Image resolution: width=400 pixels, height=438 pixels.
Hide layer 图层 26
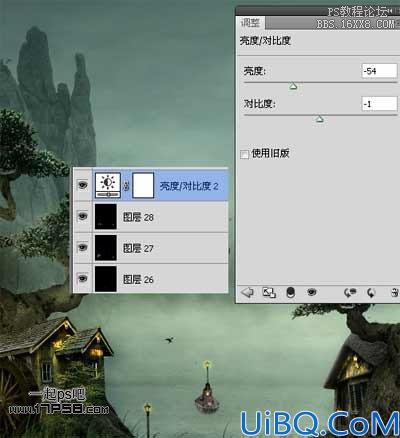coord(82,278)
